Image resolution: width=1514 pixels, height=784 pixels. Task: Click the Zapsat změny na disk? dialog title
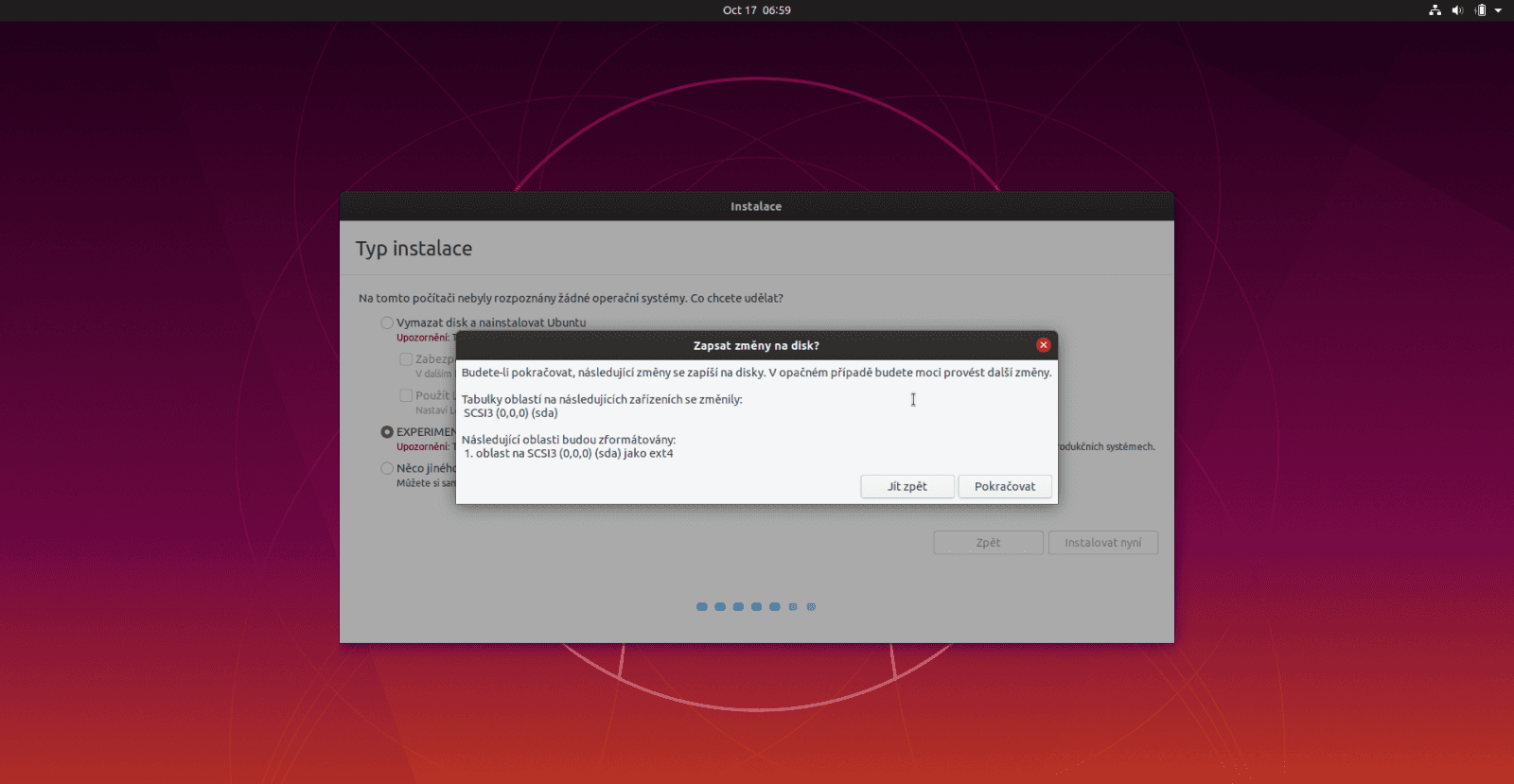(756, 345)
